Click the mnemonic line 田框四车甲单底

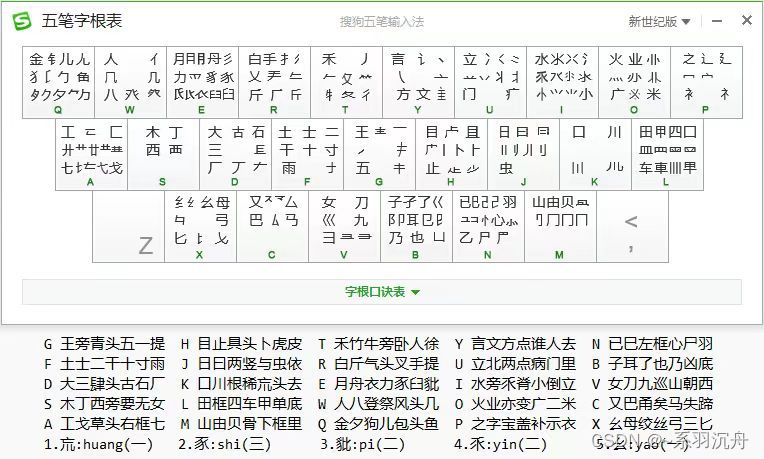click(249, 404)
